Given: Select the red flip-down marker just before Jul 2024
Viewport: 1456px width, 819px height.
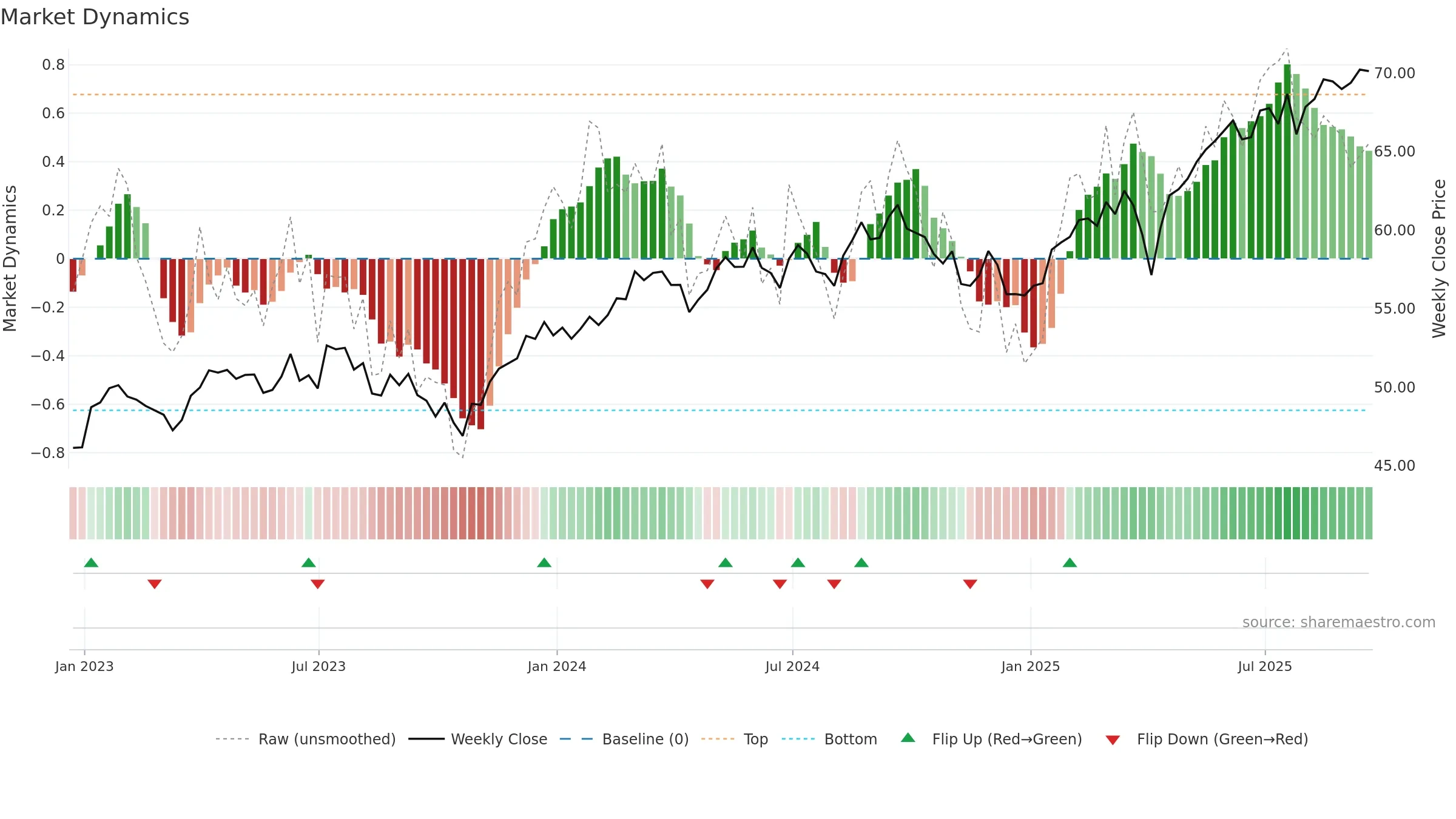Looking at the screenshot, I should coord(780,584).
